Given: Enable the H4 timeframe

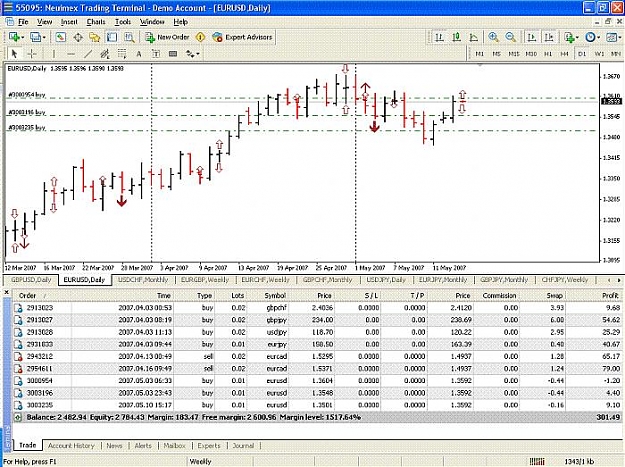Looking at the screenshot, I should coord(564,53).
